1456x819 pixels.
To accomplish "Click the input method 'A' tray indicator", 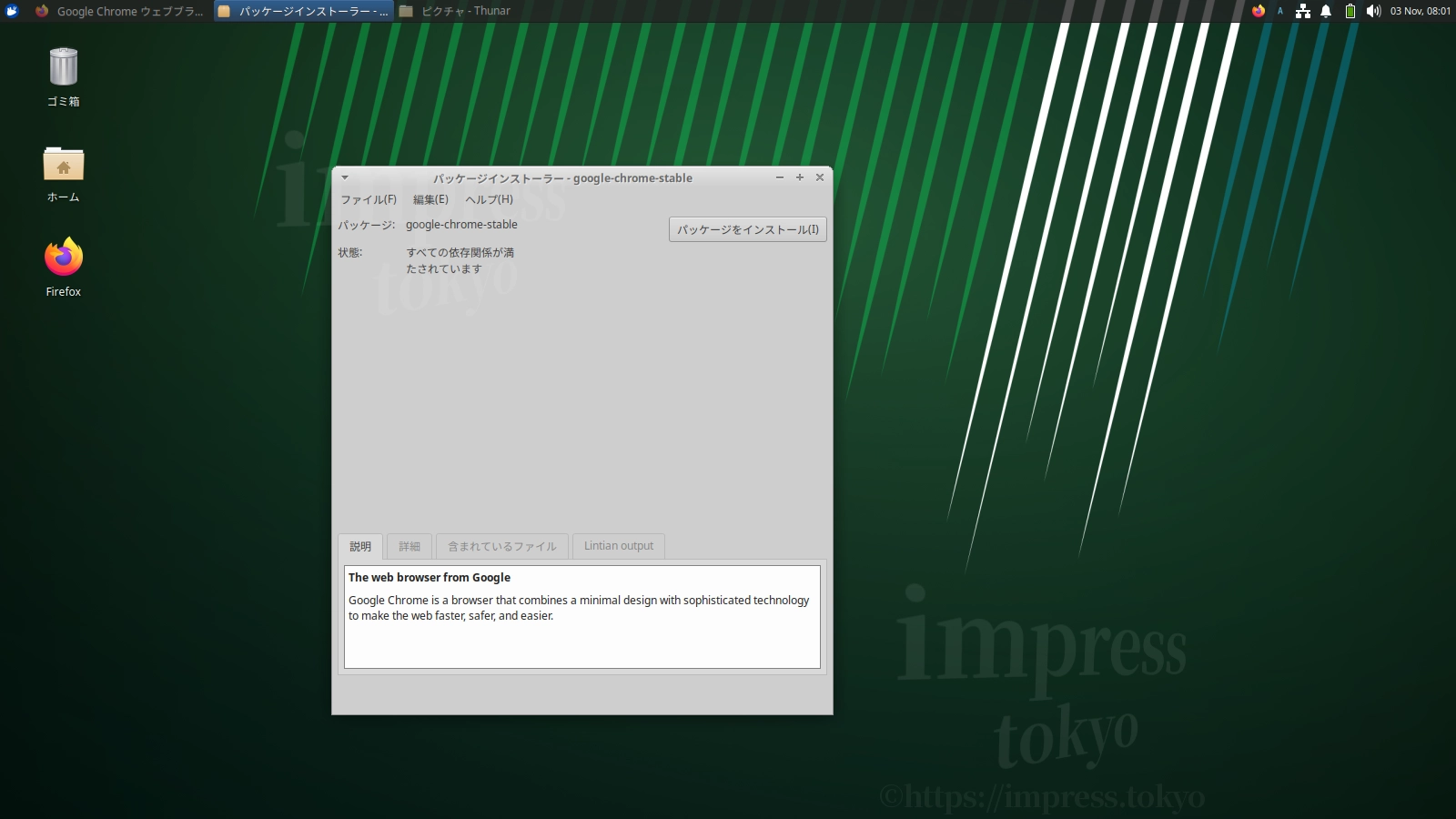I will [1280, 11].
